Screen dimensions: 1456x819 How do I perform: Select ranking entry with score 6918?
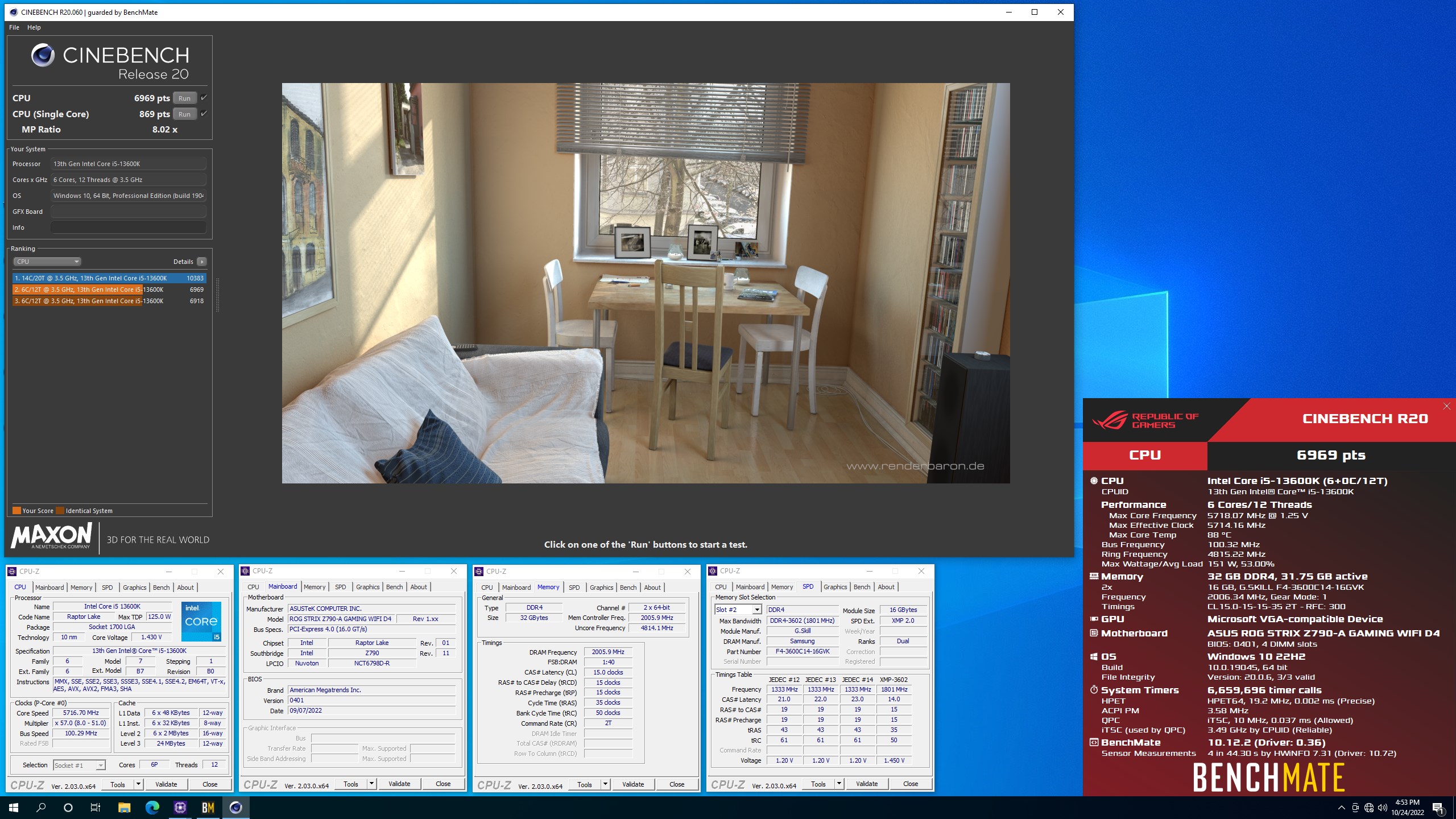point(109,301)
